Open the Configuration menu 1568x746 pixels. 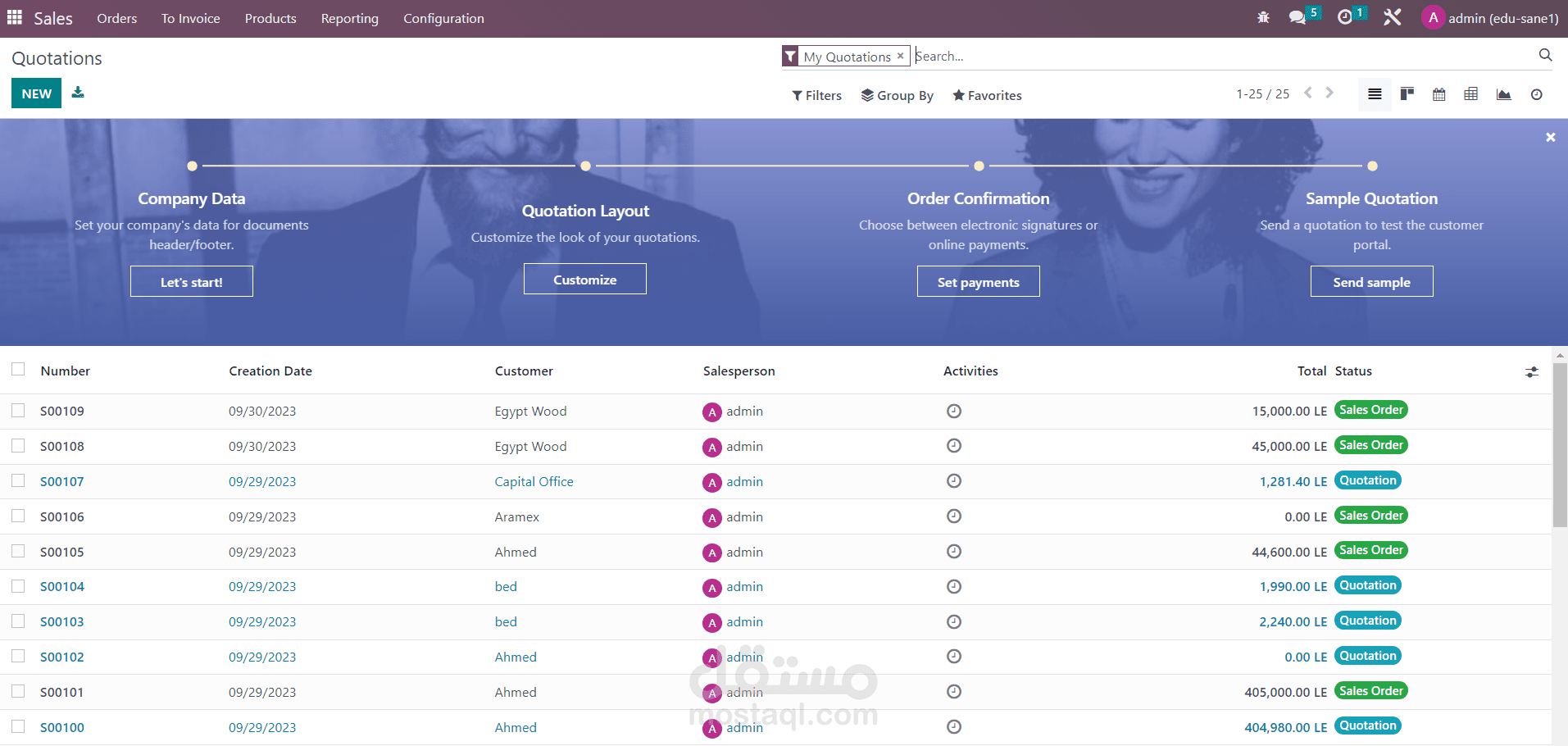(443, 18)
